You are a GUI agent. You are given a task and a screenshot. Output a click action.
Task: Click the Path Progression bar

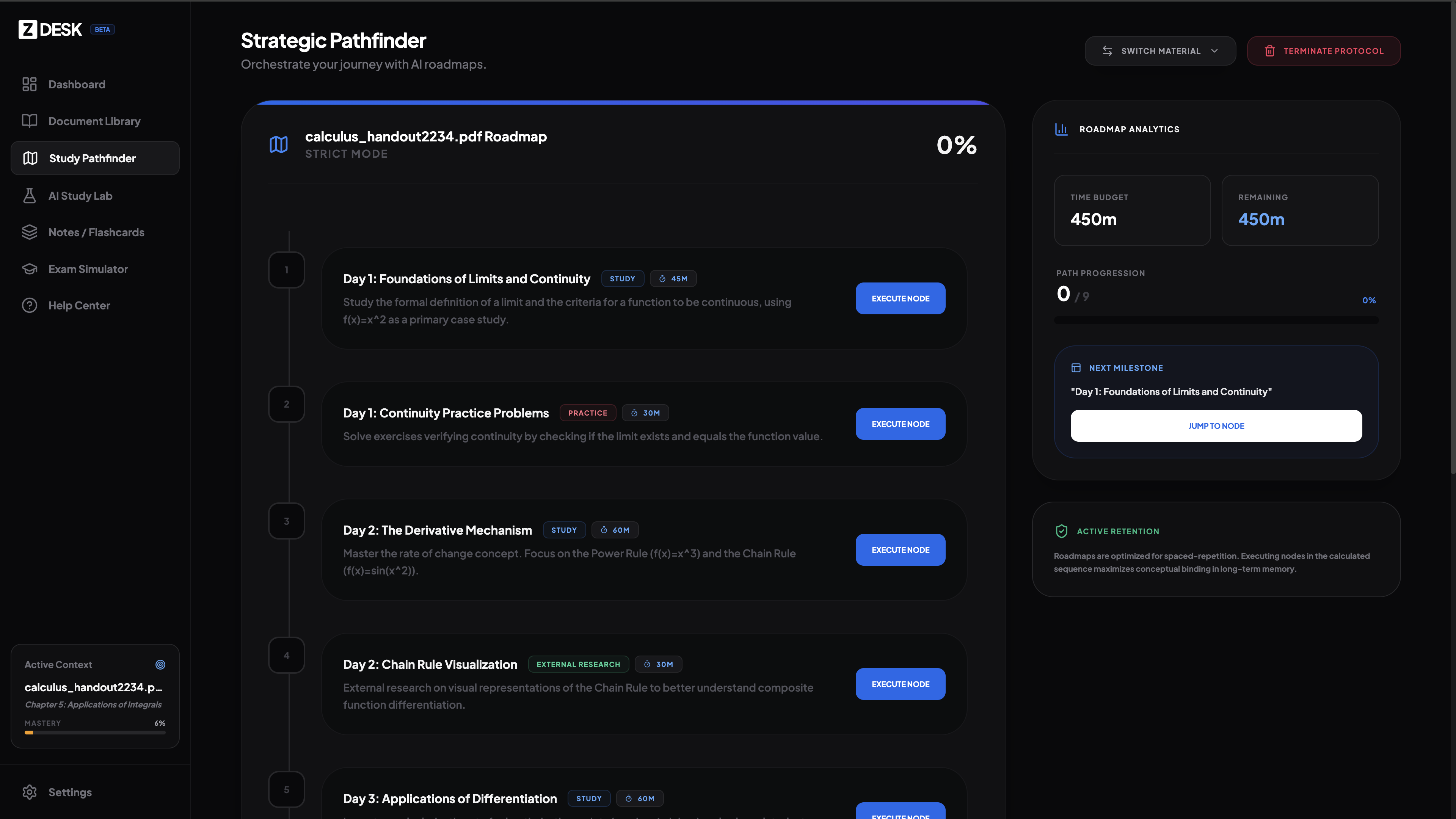click(1216, 320)
